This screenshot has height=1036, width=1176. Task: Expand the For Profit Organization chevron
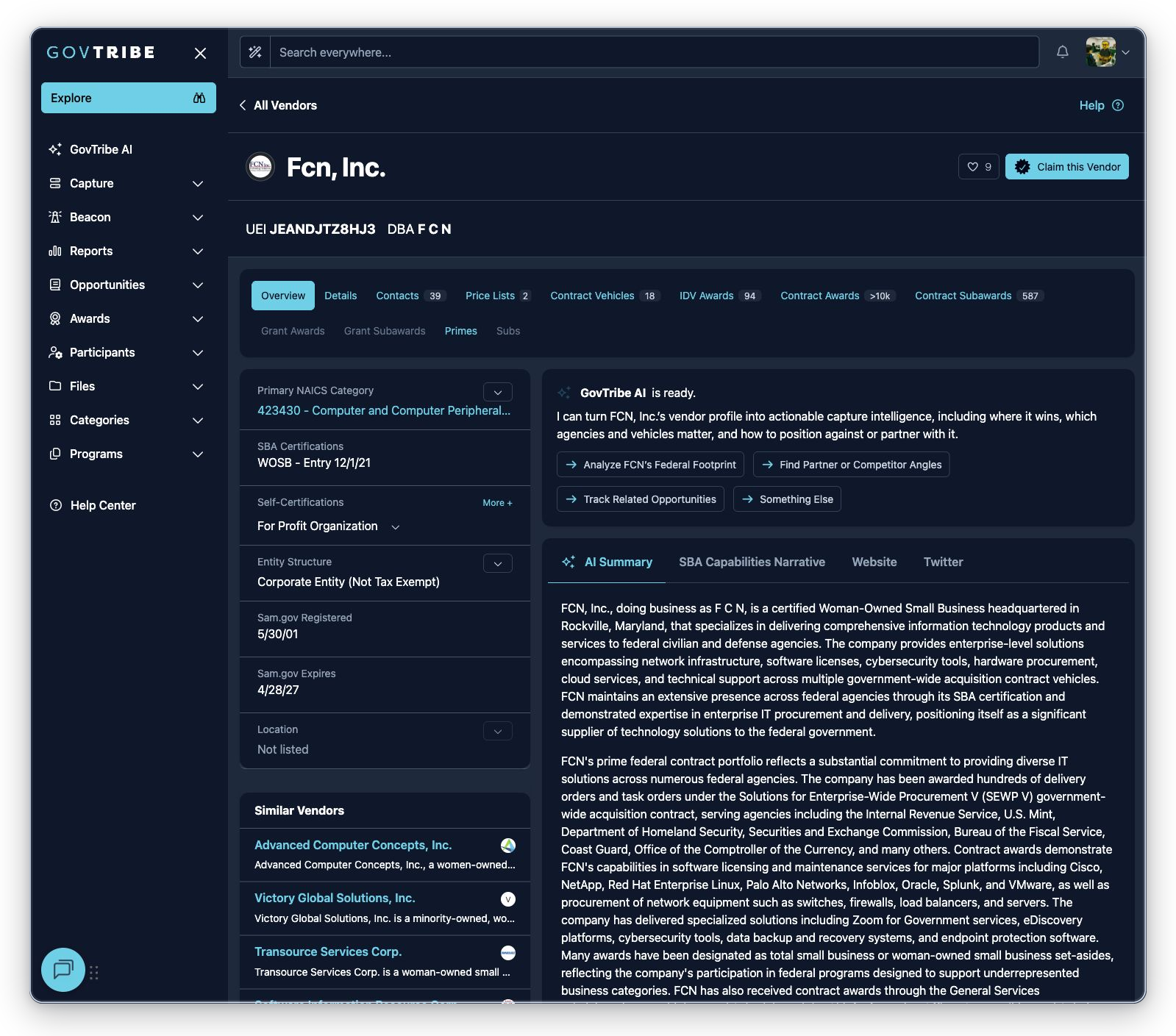coord(396,527)
